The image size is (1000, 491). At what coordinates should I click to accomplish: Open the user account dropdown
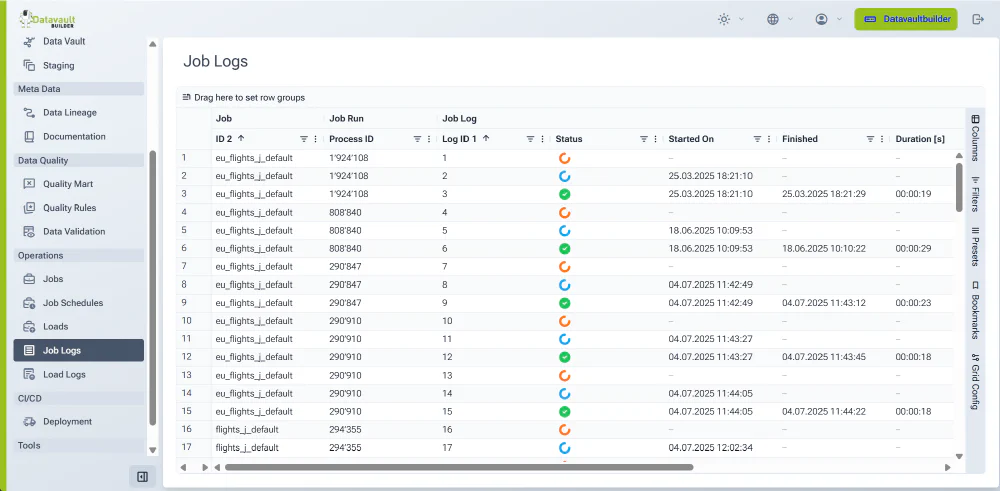[828, 19]
